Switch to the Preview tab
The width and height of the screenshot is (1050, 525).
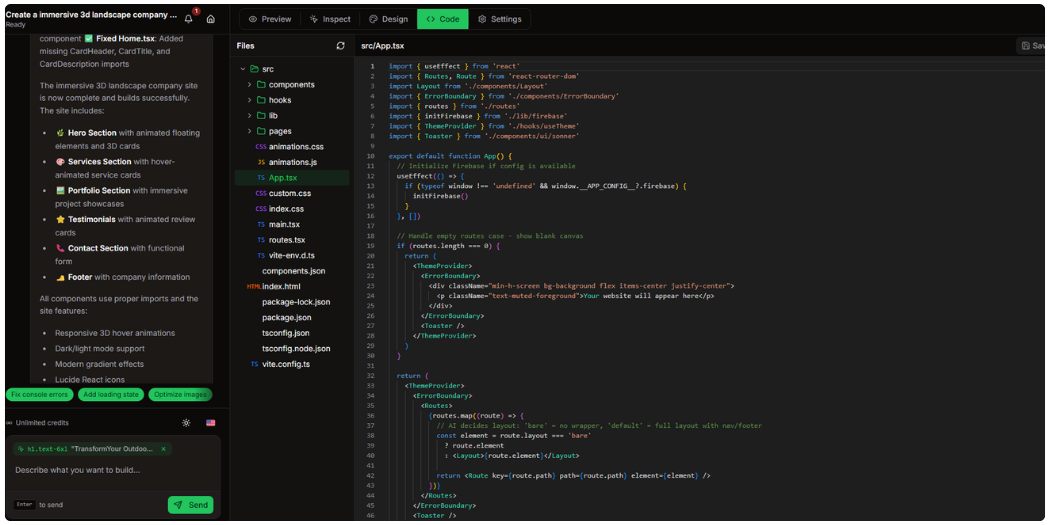[270, 19]
